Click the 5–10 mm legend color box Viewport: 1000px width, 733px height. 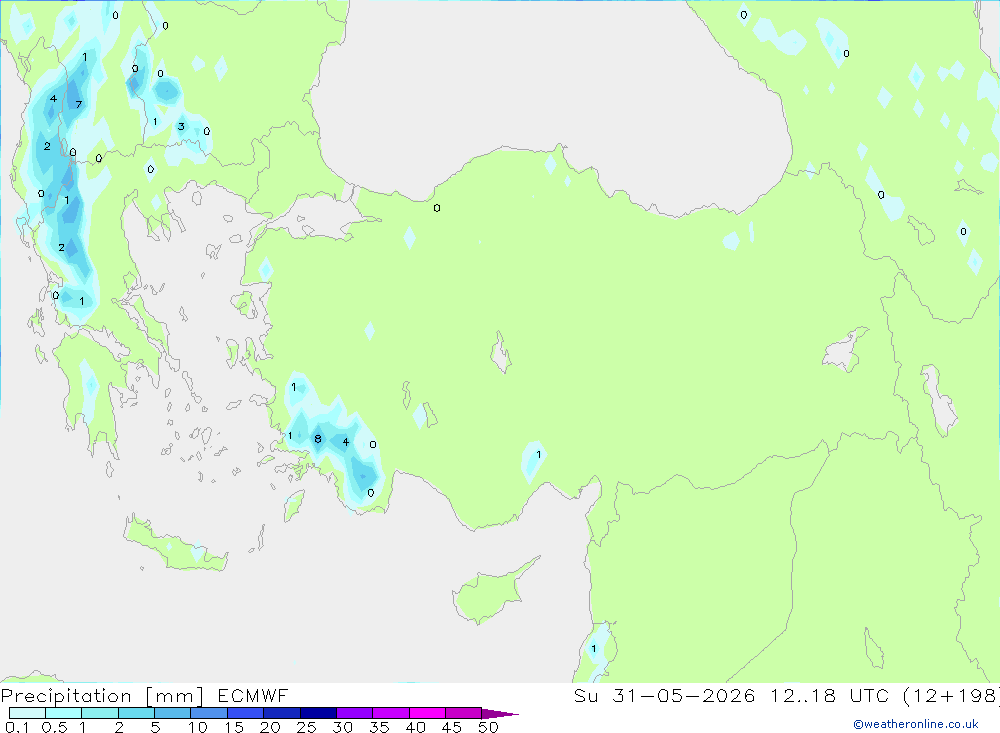173,713
